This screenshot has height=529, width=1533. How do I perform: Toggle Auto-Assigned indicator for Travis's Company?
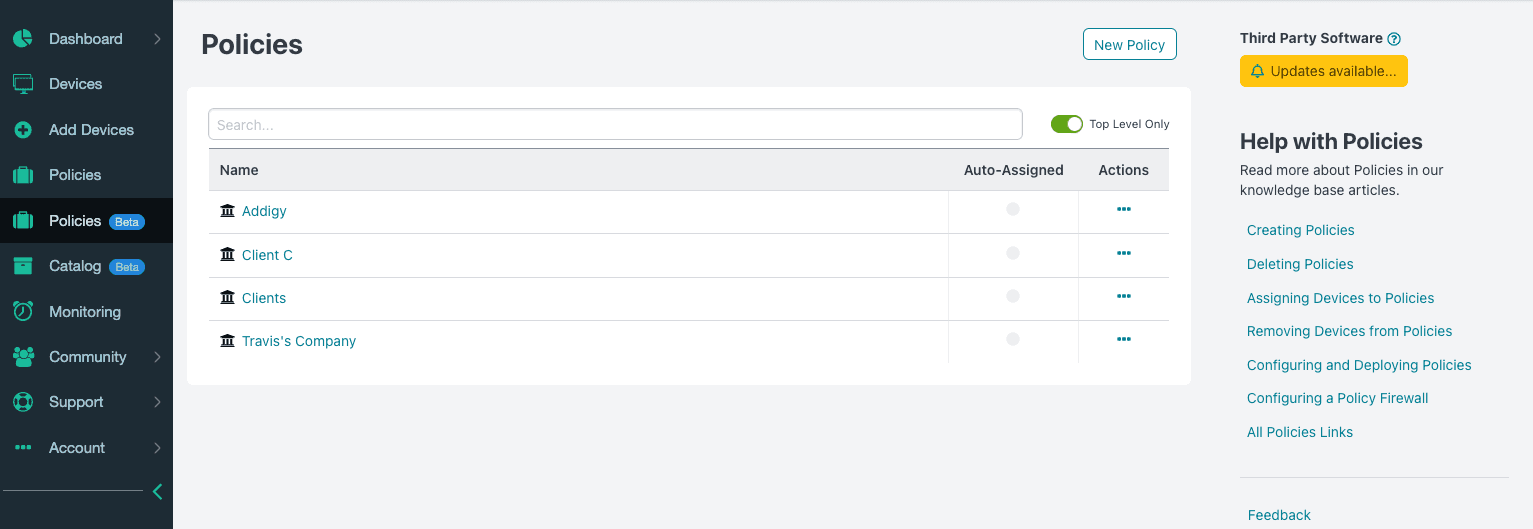click(1013, 339)
